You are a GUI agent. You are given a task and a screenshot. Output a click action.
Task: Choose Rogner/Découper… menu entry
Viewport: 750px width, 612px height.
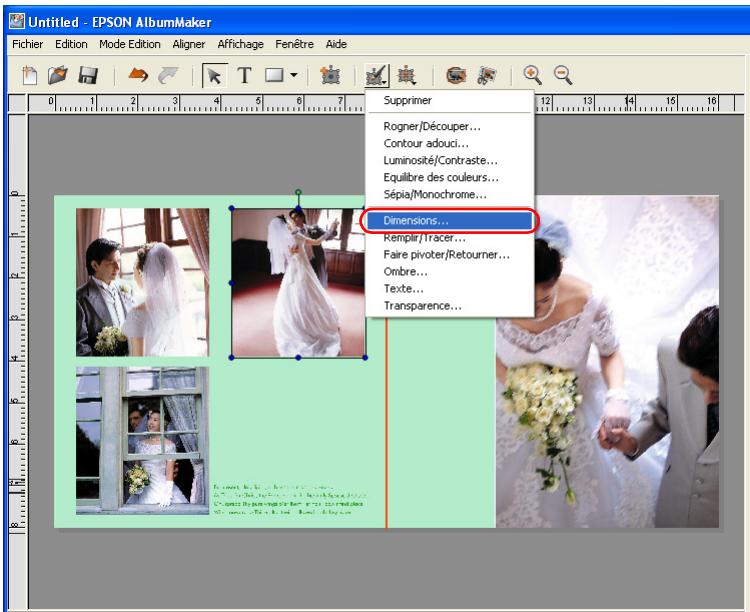(450, 126)
